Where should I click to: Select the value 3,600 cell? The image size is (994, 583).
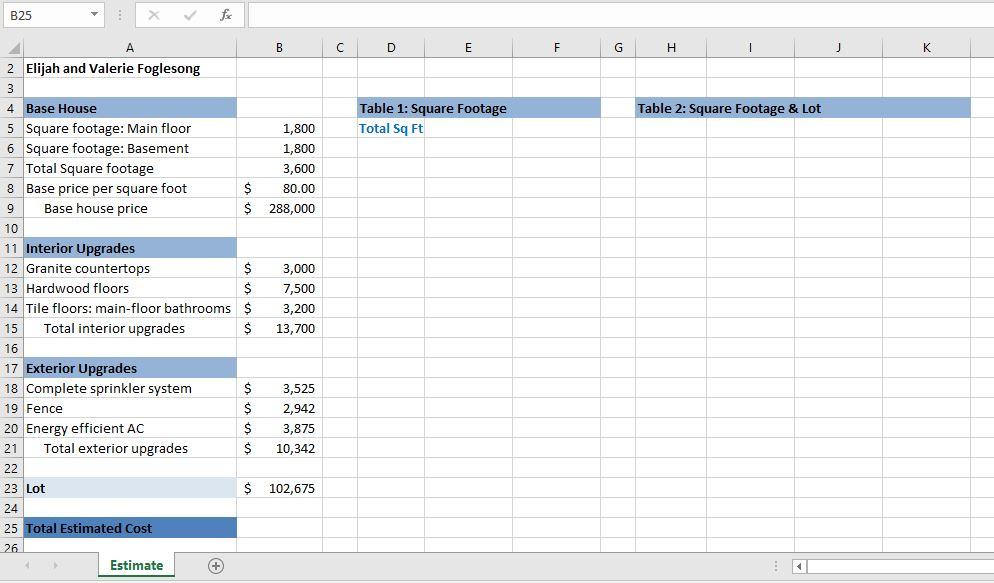(280, 169)
